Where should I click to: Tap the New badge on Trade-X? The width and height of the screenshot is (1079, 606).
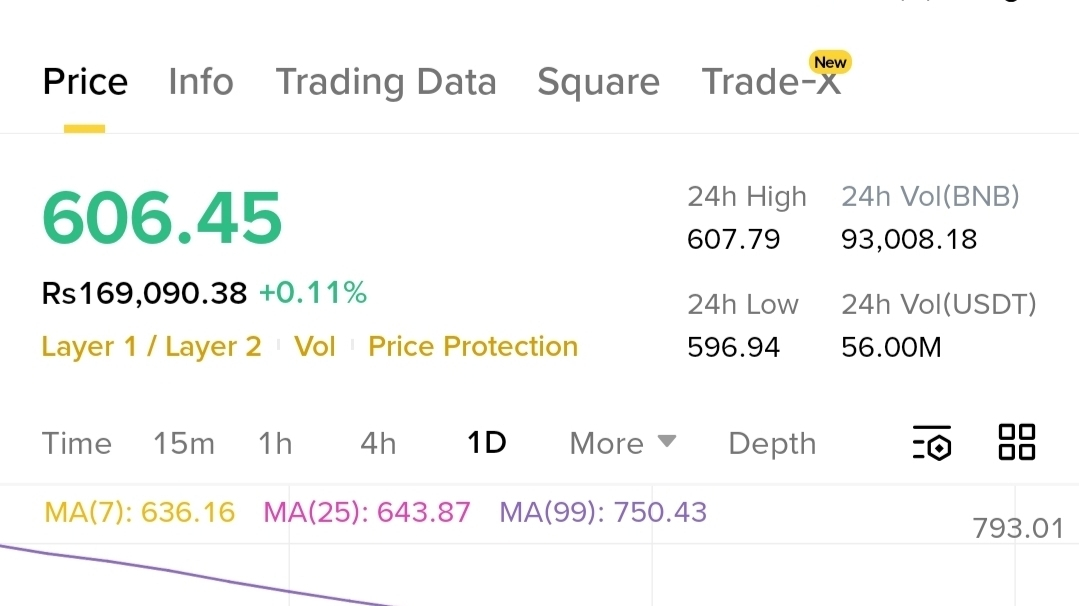[x=829, y=63]
